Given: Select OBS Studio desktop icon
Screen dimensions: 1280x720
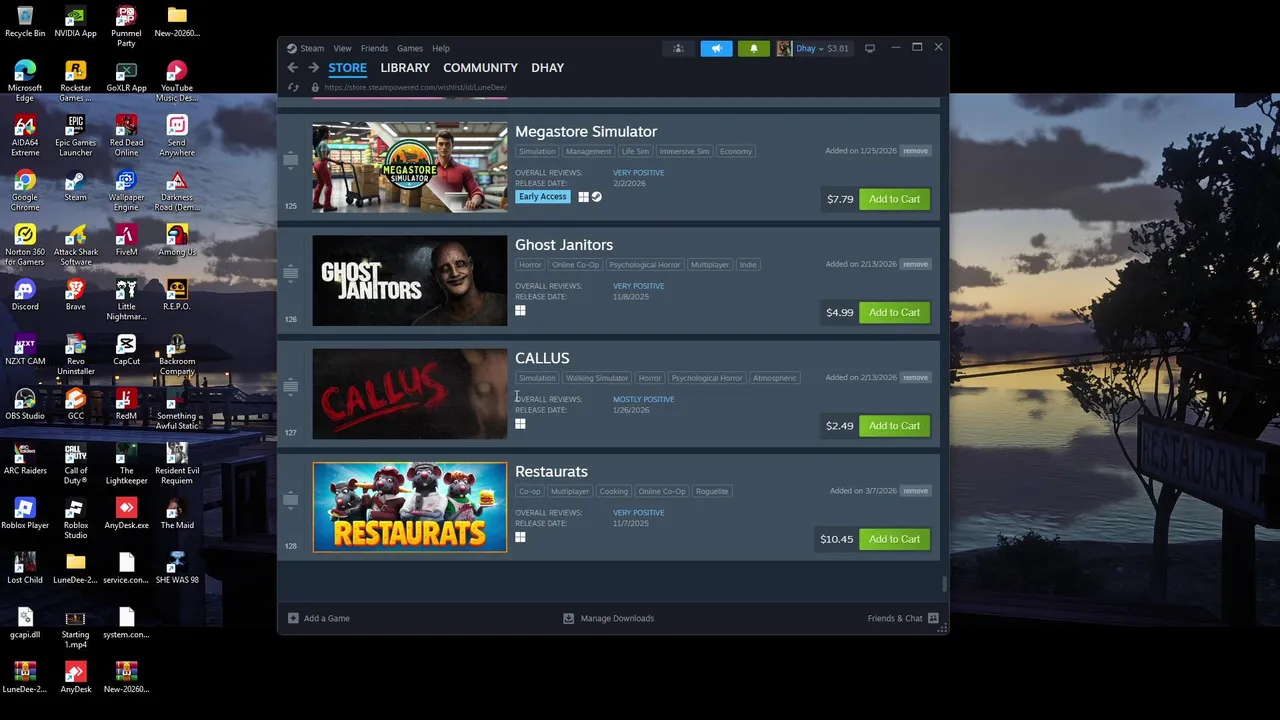Looking at the screenshot, I should (25, 404).
